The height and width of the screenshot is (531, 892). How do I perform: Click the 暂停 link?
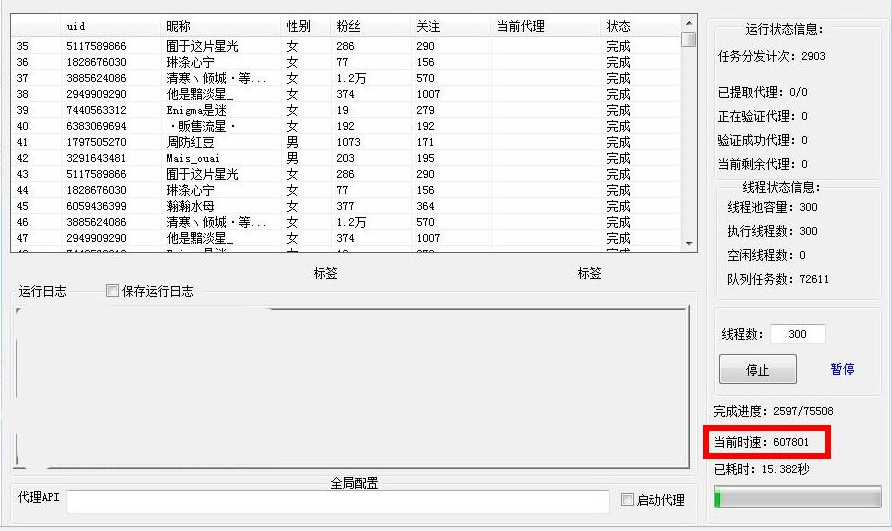(842, 369)
